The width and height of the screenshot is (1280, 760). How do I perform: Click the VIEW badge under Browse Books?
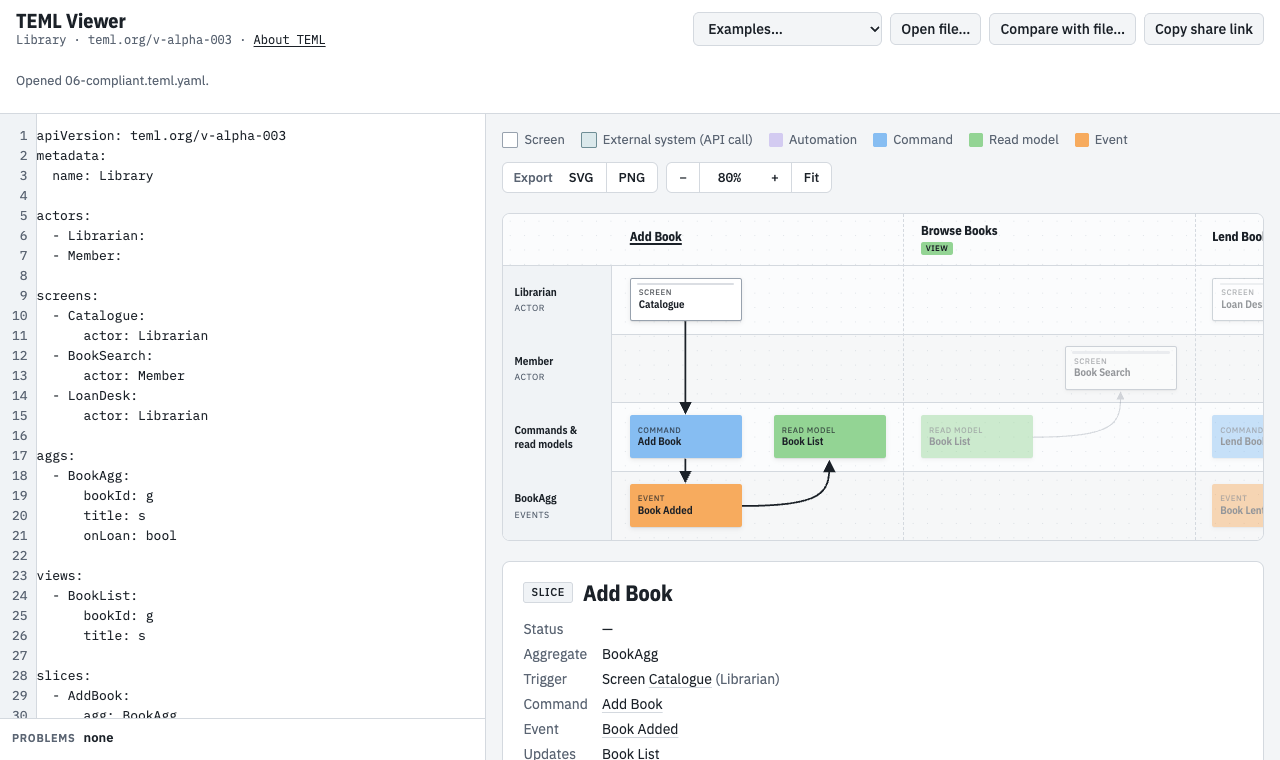(937, 248)
